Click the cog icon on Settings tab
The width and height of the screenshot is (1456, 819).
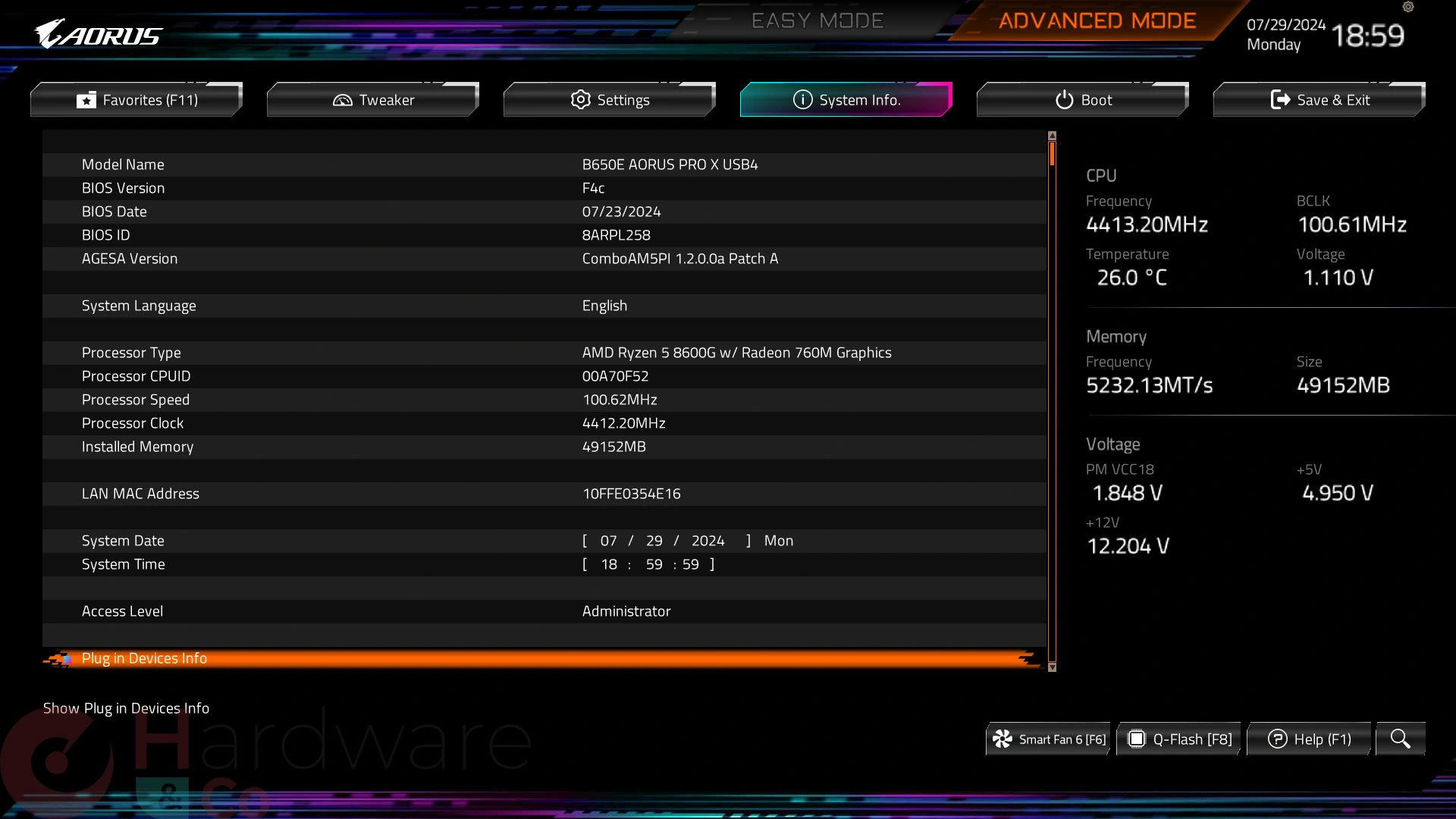[x=581, y=99]
